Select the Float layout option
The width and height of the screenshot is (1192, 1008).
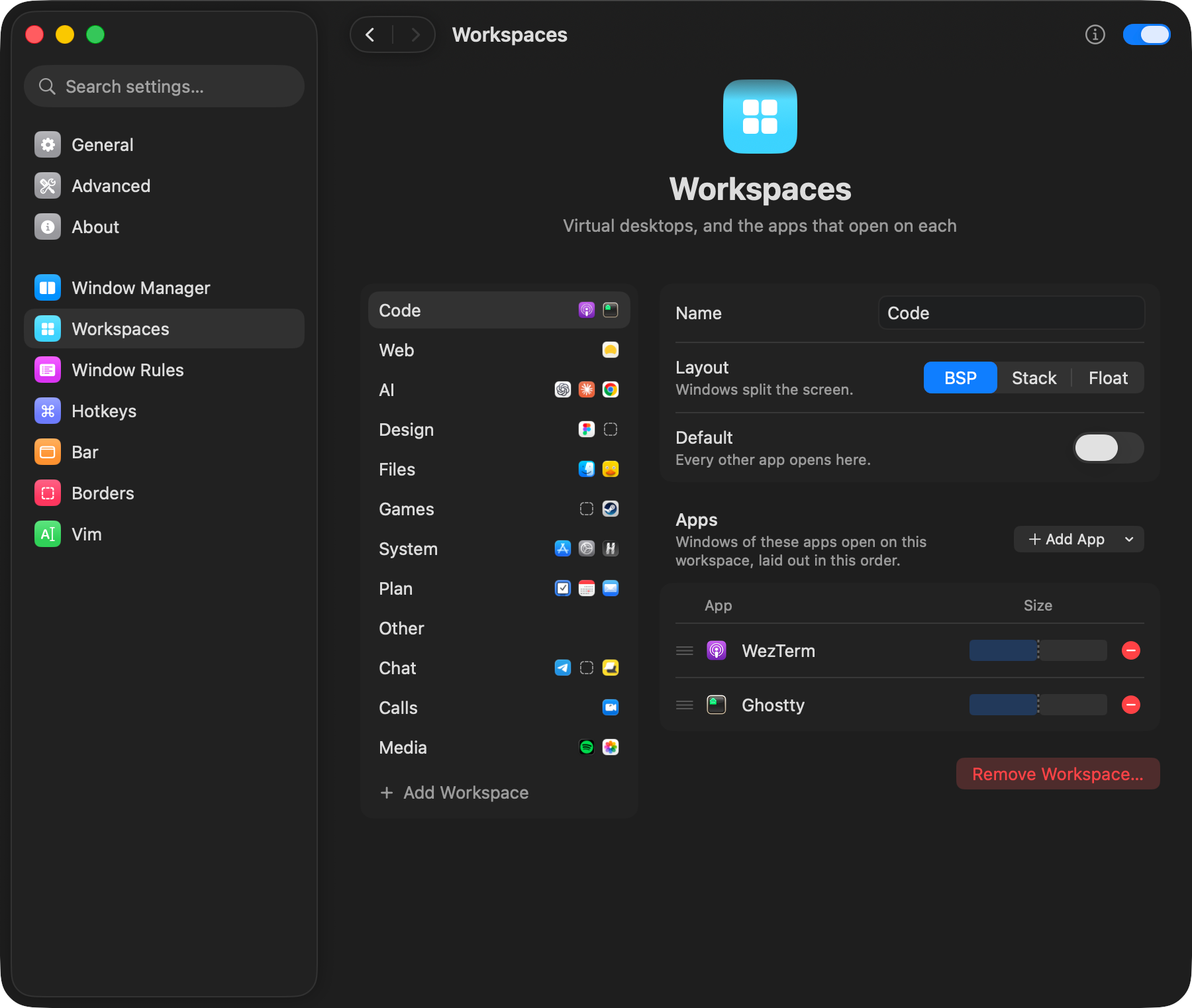1108,378
